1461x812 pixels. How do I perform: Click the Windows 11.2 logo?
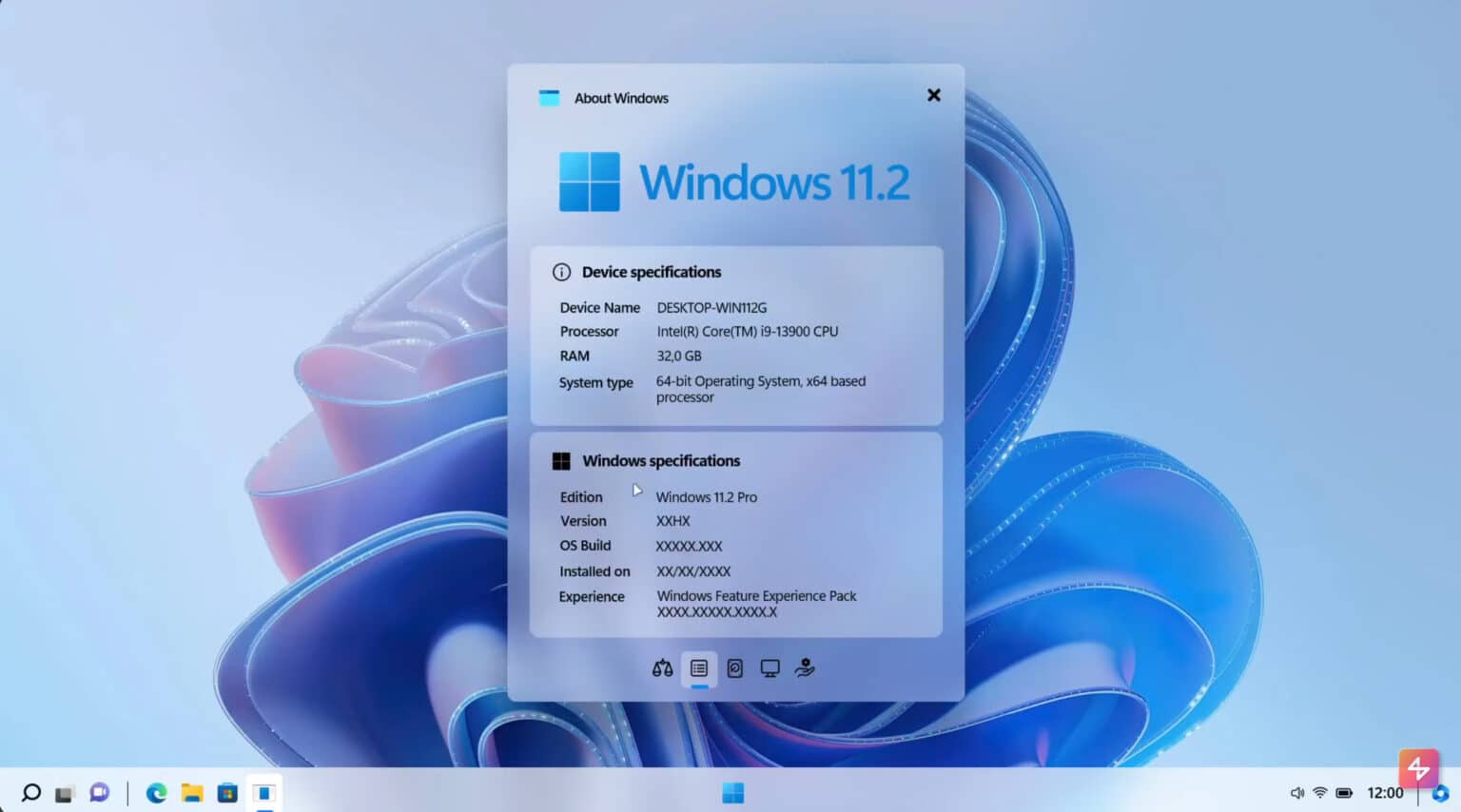pos(732,181)
